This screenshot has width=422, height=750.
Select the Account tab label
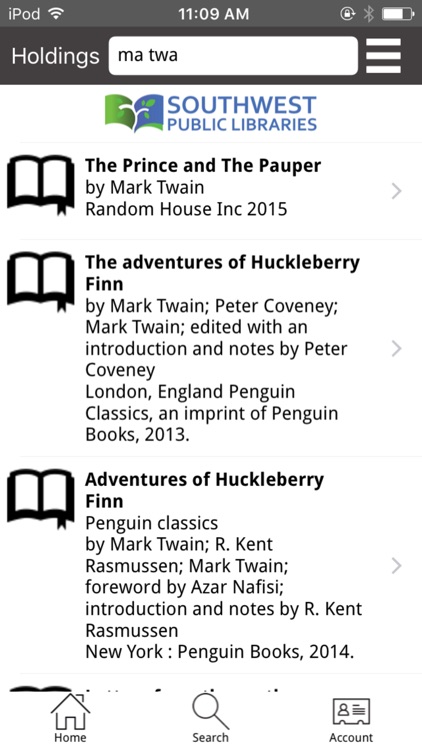(x=351, y=737)
